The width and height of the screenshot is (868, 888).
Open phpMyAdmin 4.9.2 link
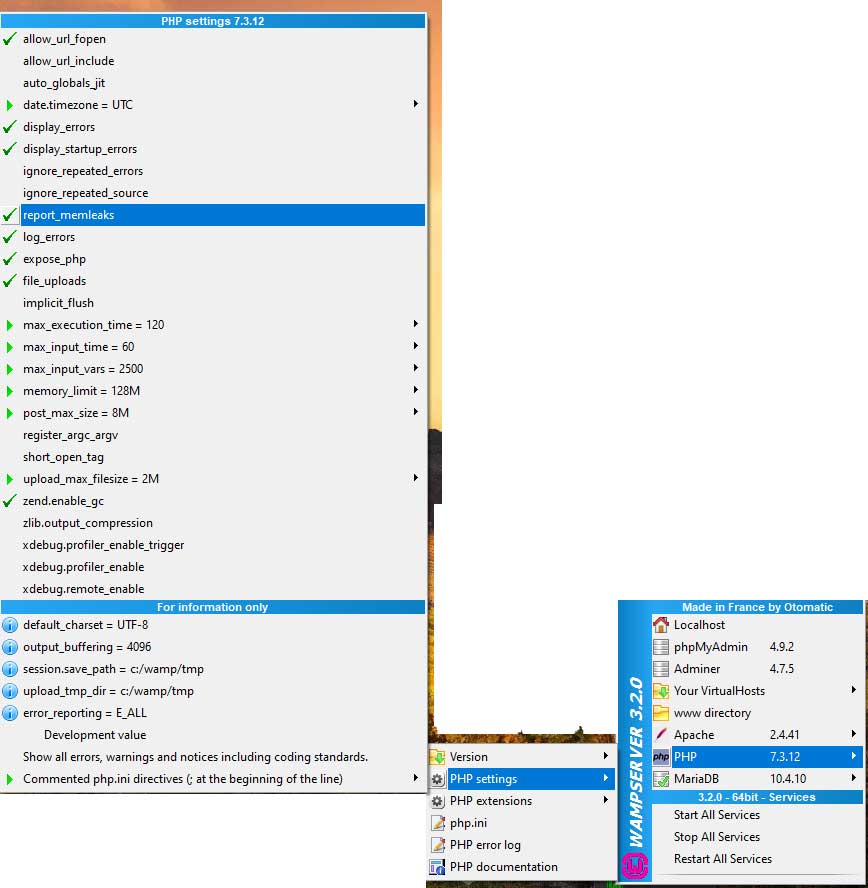coord(757,647)
